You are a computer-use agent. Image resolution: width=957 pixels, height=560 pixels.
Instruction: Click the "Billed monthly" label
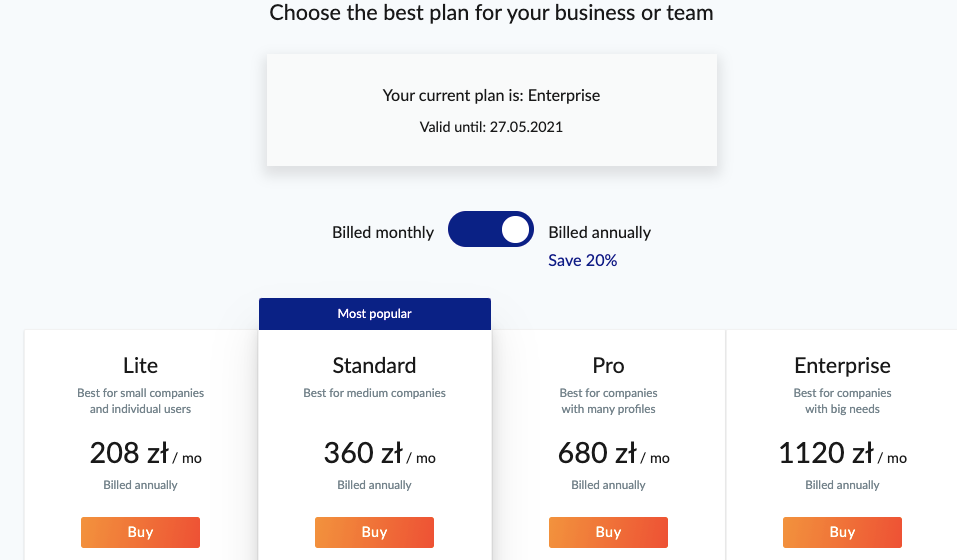click(x=383, y=232)
